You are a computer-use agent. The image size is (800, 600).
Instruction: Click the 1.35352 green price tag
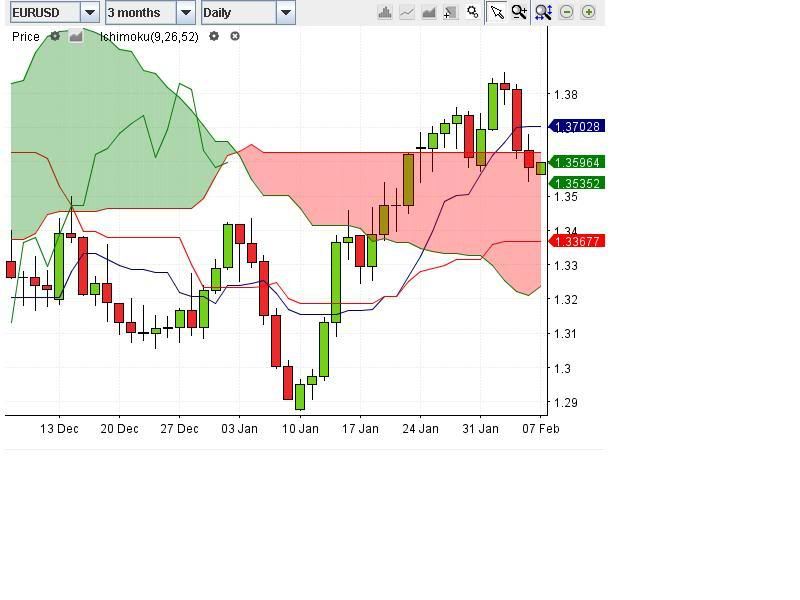tap(577, 183)
